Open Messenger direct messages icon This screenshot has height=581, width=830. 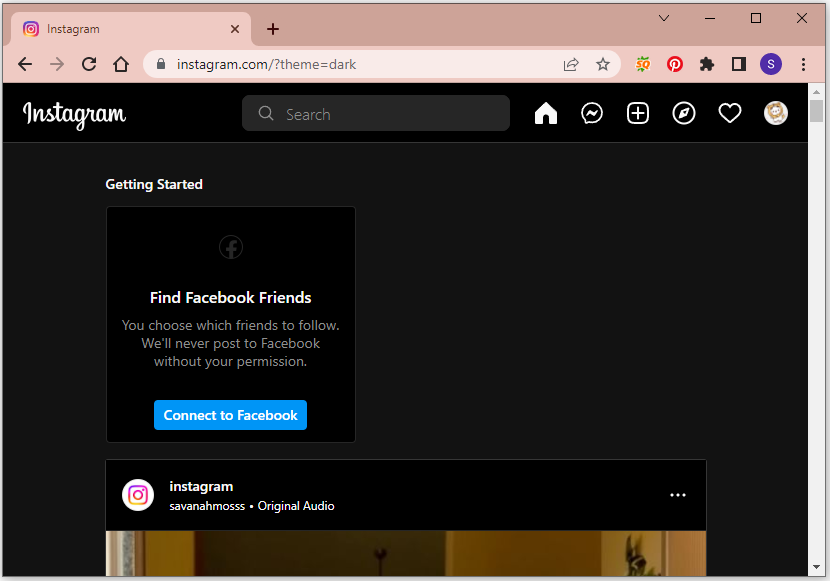tap(592, 113)
